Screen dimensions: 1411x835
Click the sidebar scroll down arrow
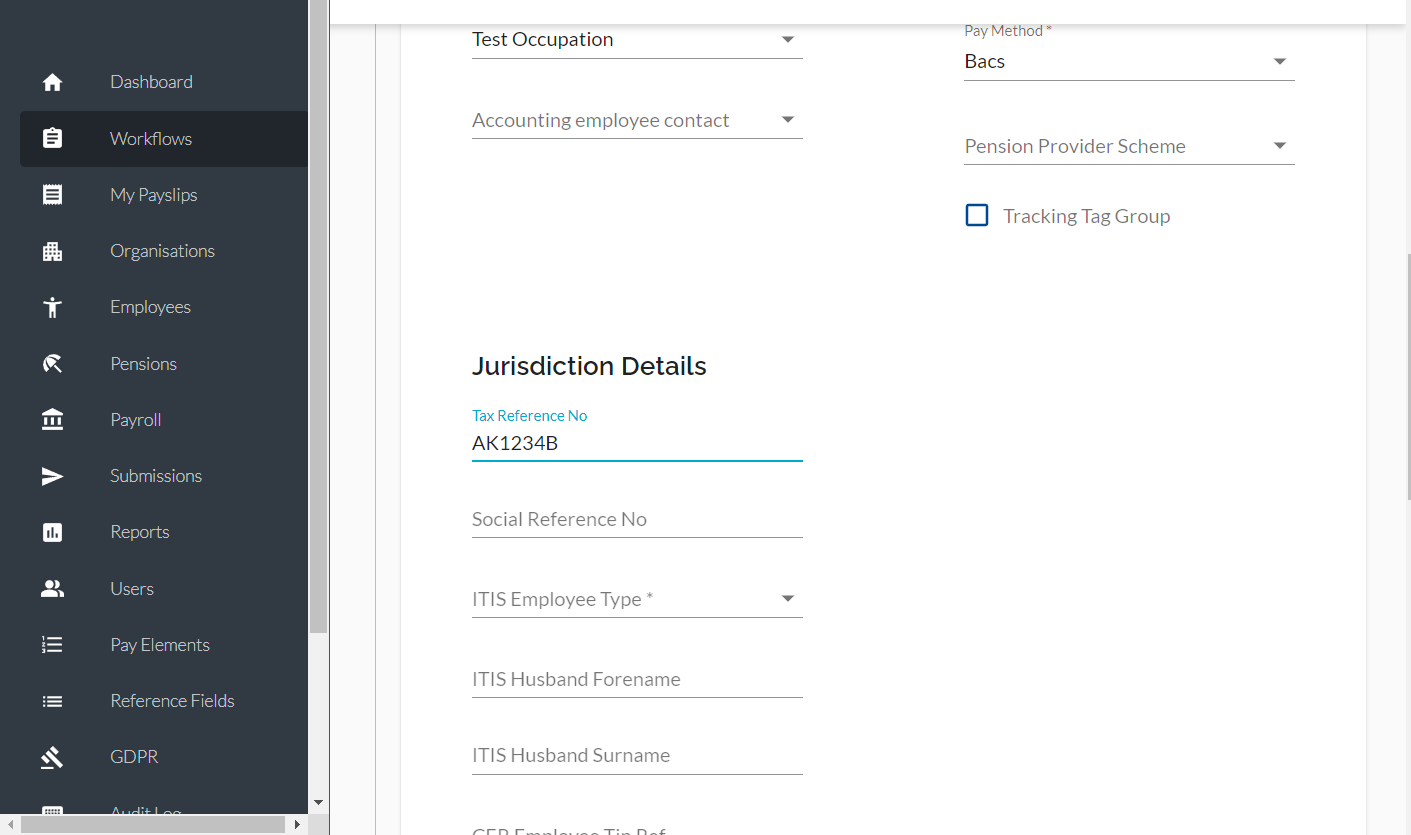click(x=318, y=802)
